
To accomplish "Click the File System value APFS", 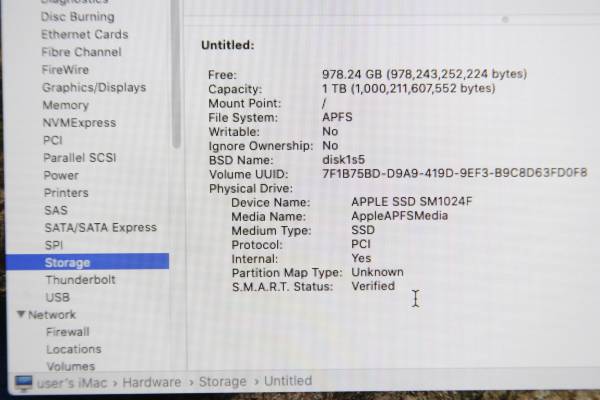I will tap(337, 117).
